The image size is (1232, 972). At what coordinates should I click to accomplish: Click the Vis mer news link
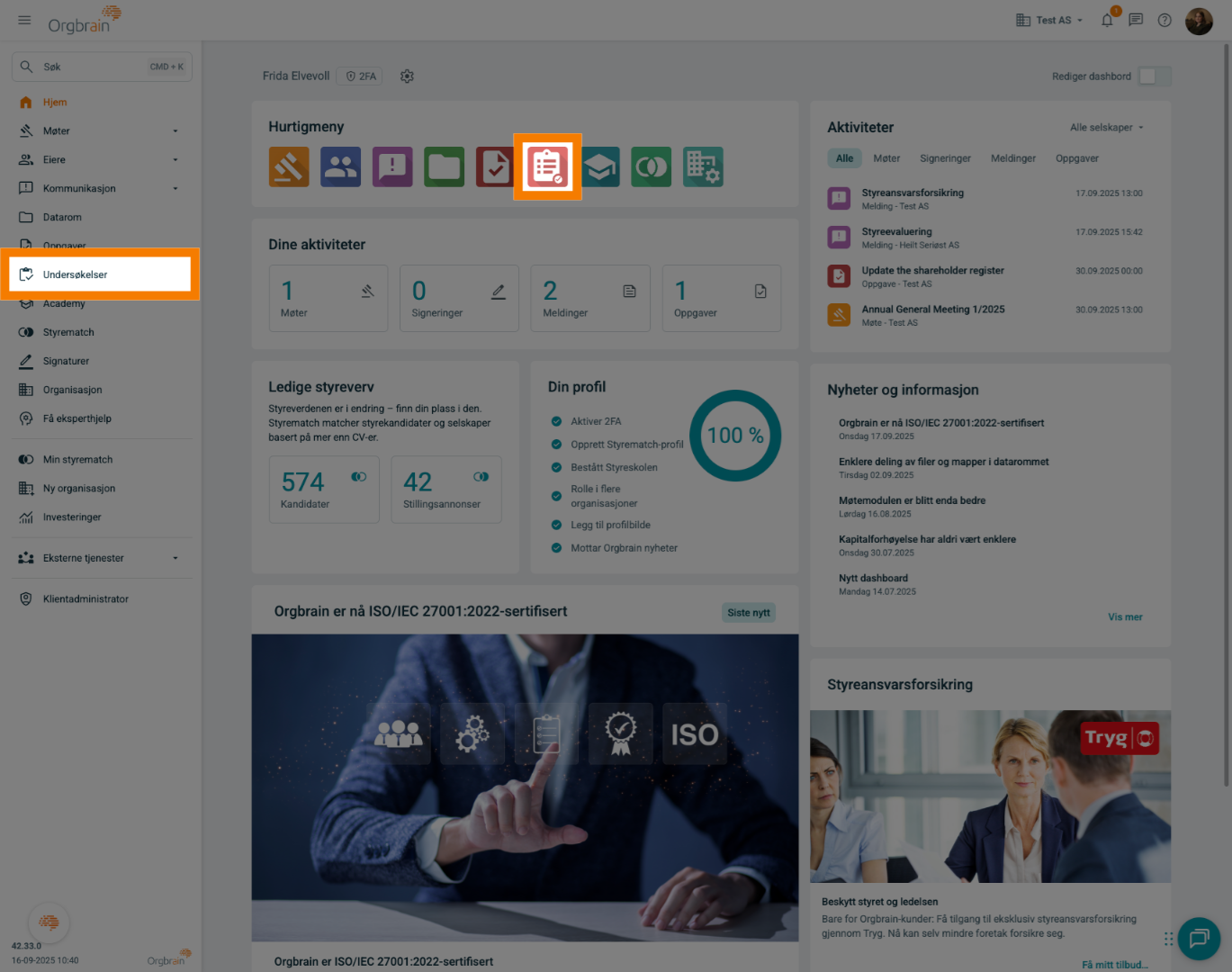tap(1125, 617)
